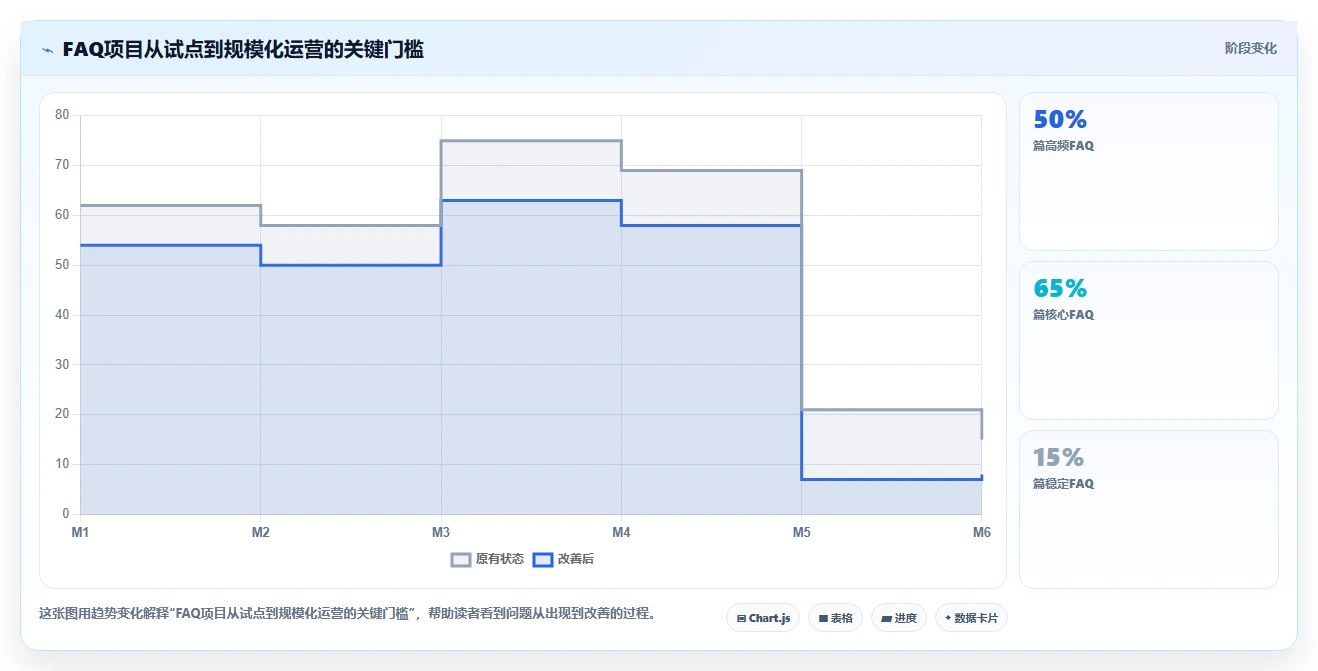The height and width of the screenshot is (671, 1318).
Task: Click the 80 y-axis tick label
Action: pyautogui.click(x=62, y=115)
